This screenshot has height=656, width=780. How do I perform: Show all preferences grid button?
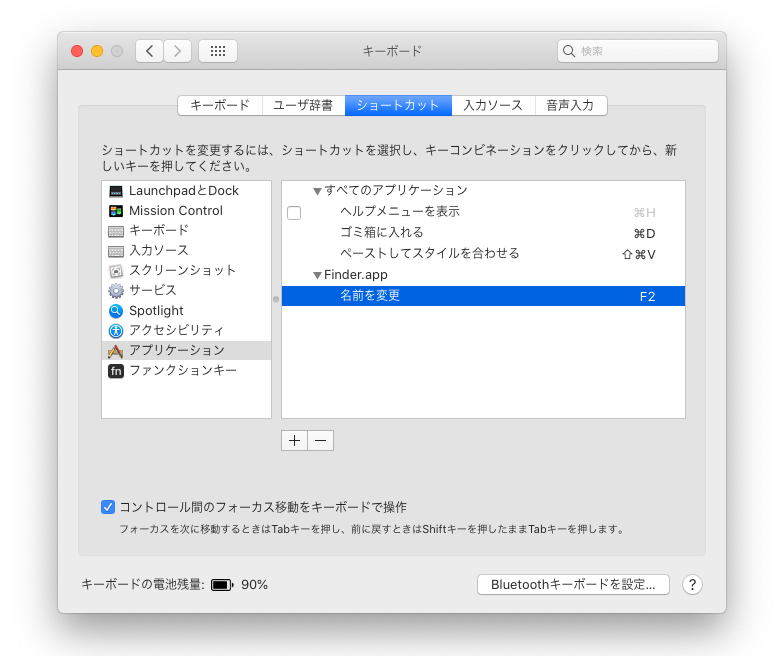coord(218,51)
